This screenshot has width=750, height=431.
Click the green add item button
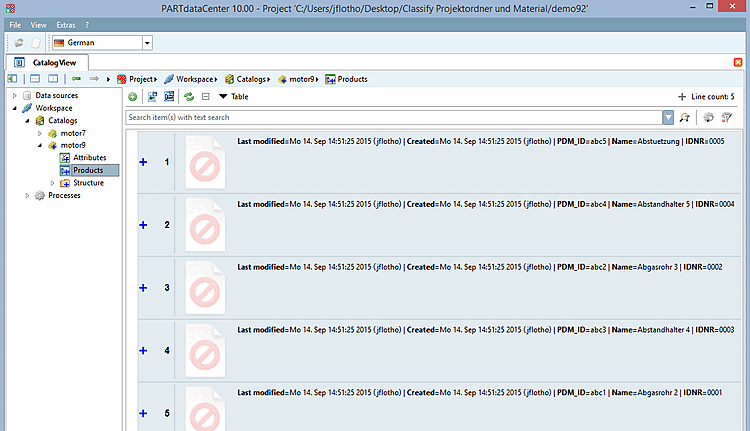click(132, 97)
